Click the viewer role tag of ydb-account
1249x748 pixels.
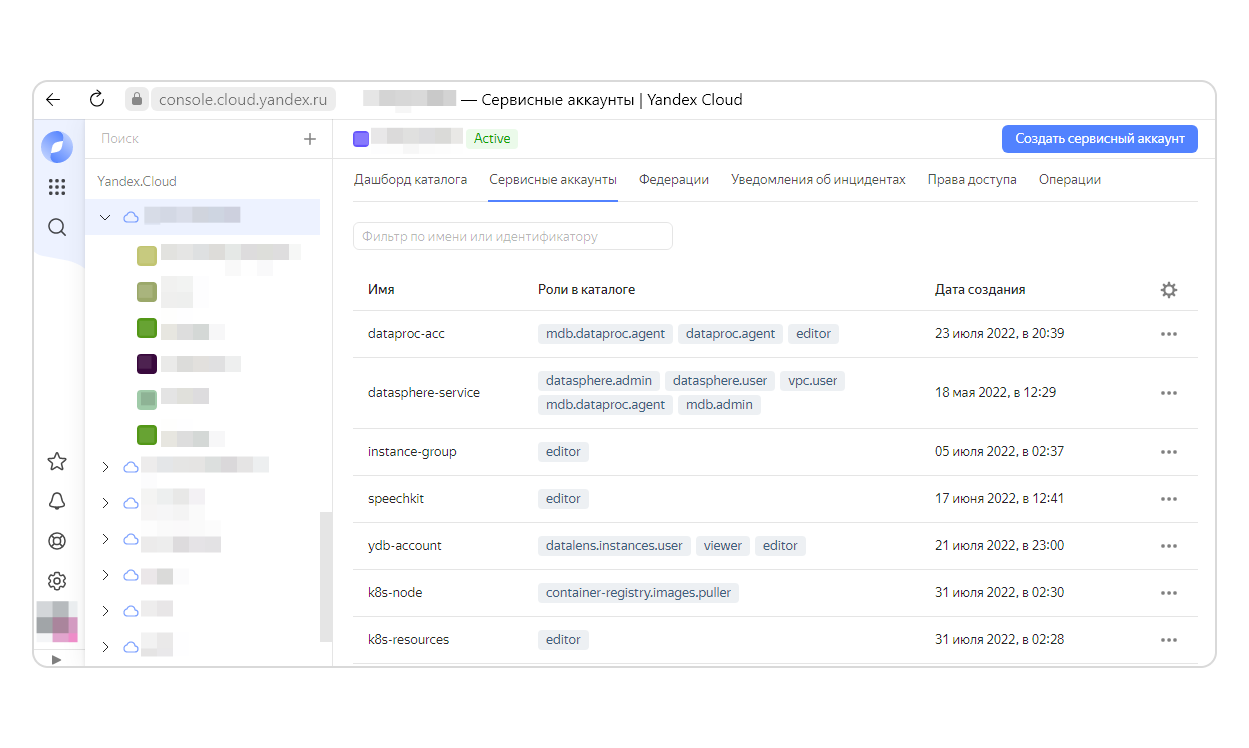pos(722,546)
